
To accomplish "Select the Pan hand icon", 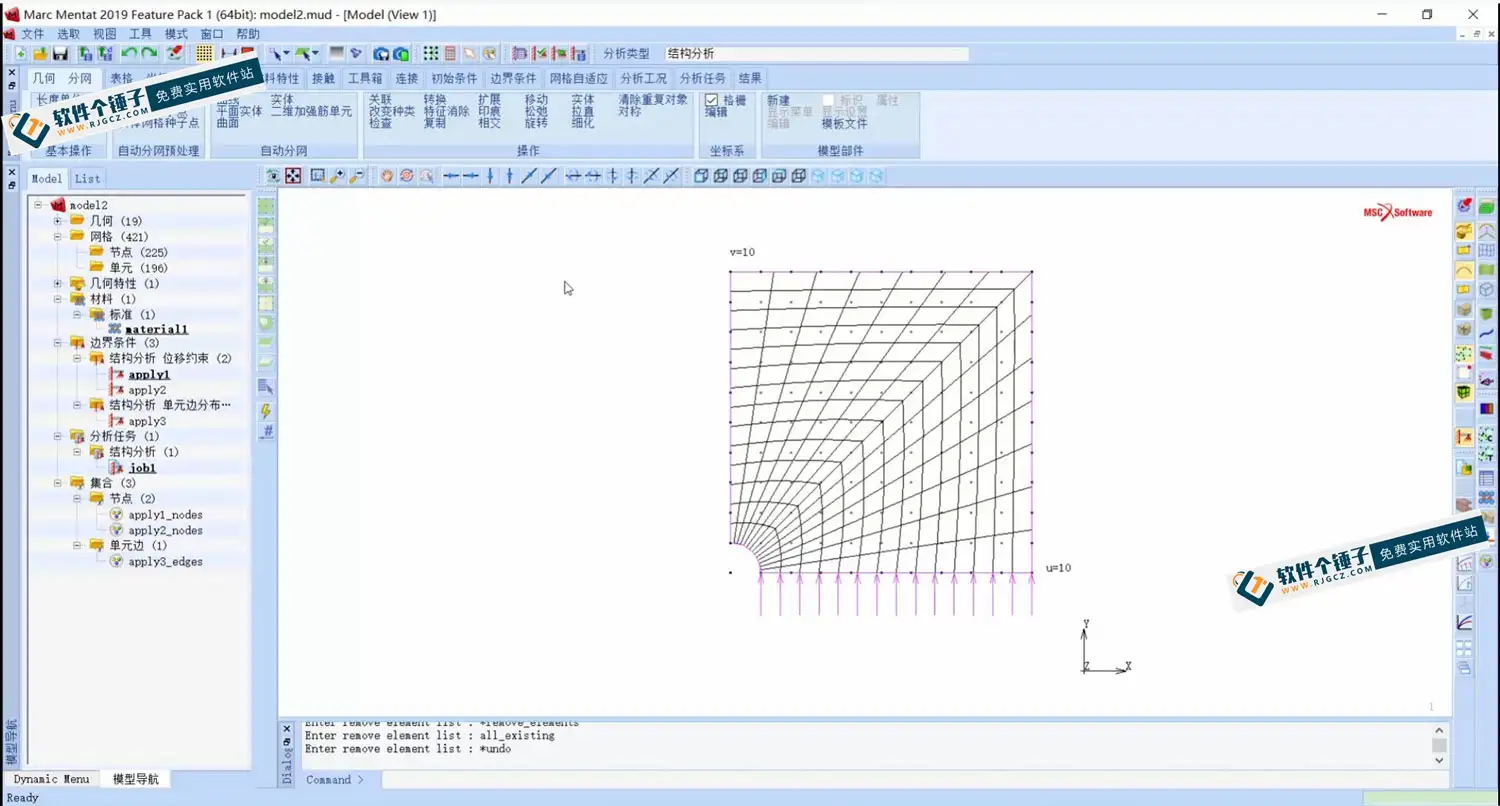I will point(387,176).
